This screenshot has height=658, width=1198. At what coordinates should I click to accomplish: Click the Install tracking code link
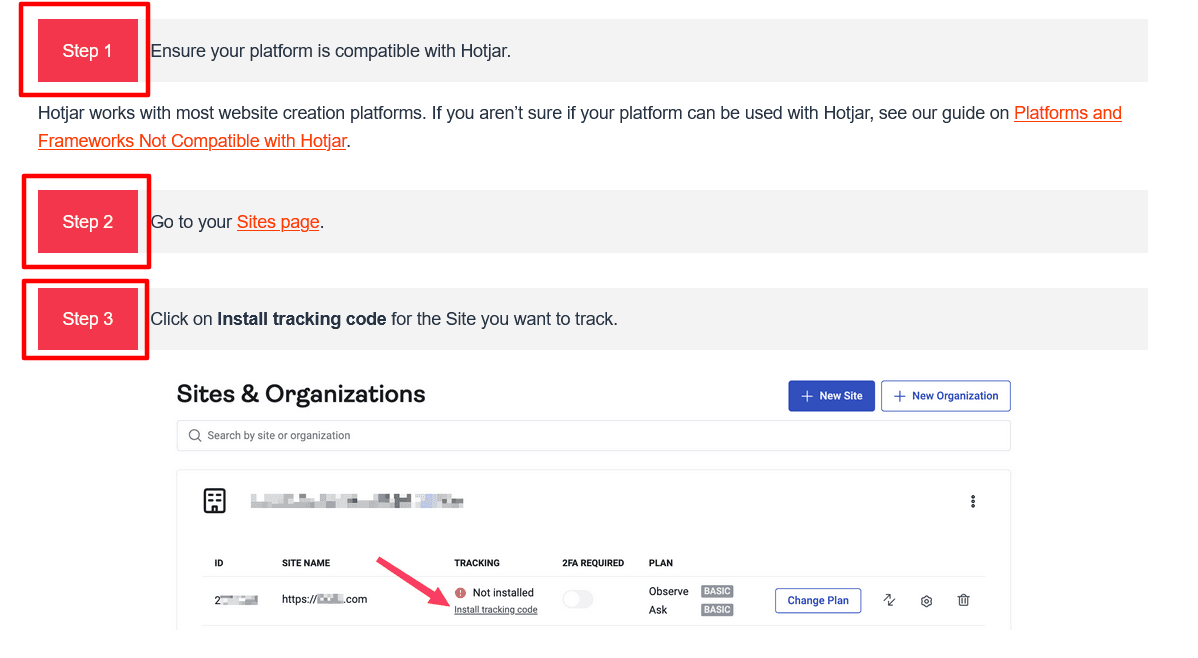pyautogui.click(x=496, y=608)
